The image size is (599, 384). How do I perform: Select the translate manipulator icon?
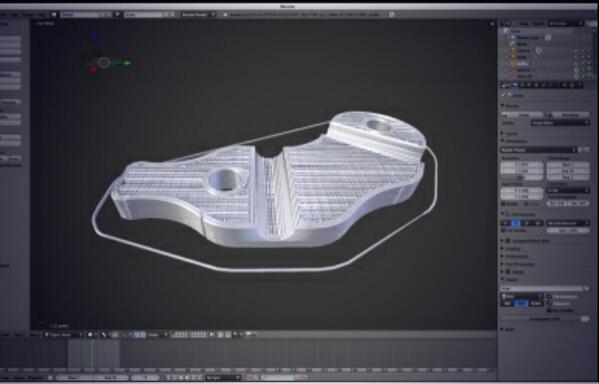click(131, 335)
